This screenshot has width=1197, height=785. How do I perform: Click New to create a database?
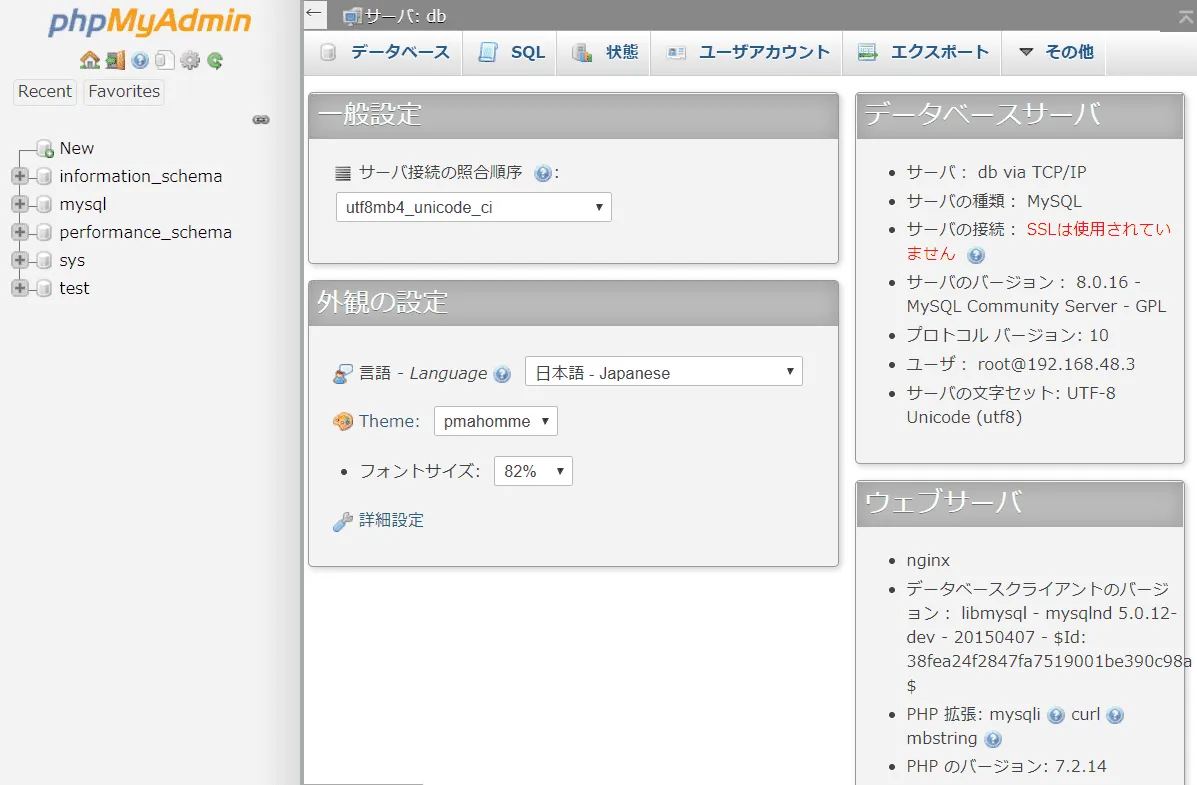pyautogui.click(x=76, y=147)
